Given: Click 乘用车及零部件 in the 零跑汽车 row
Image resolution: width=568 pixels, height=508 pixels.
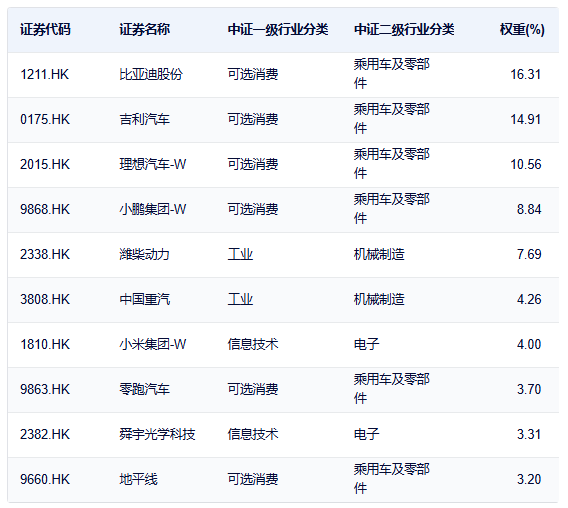Looking at the screenshot, I should [392, 389].
